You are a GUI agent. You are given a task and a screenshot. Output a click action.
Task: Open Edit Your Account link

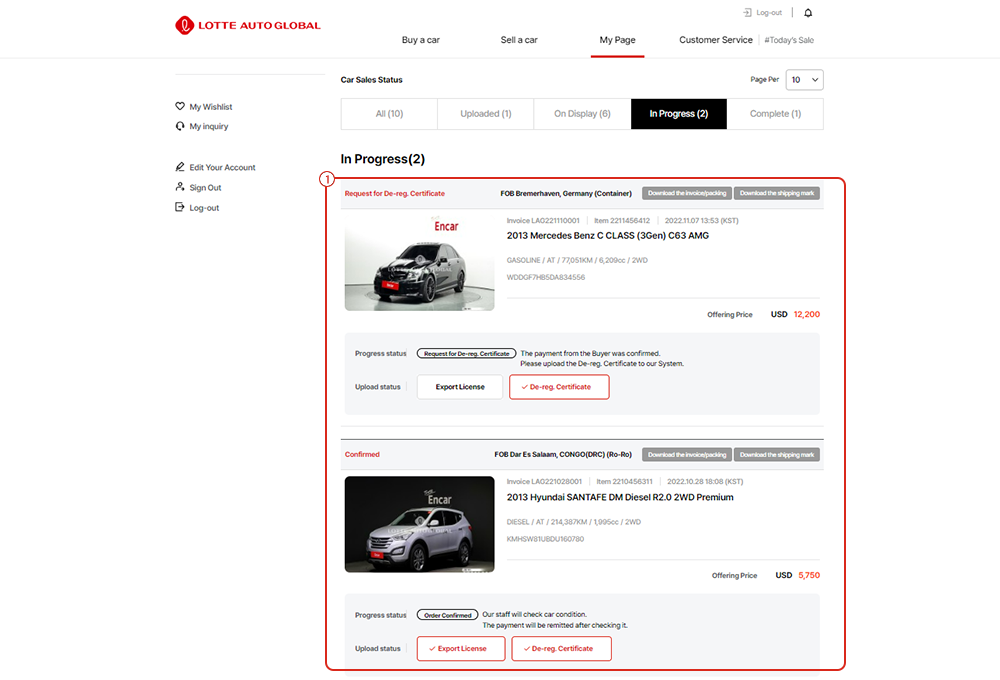tap(222, 167)
